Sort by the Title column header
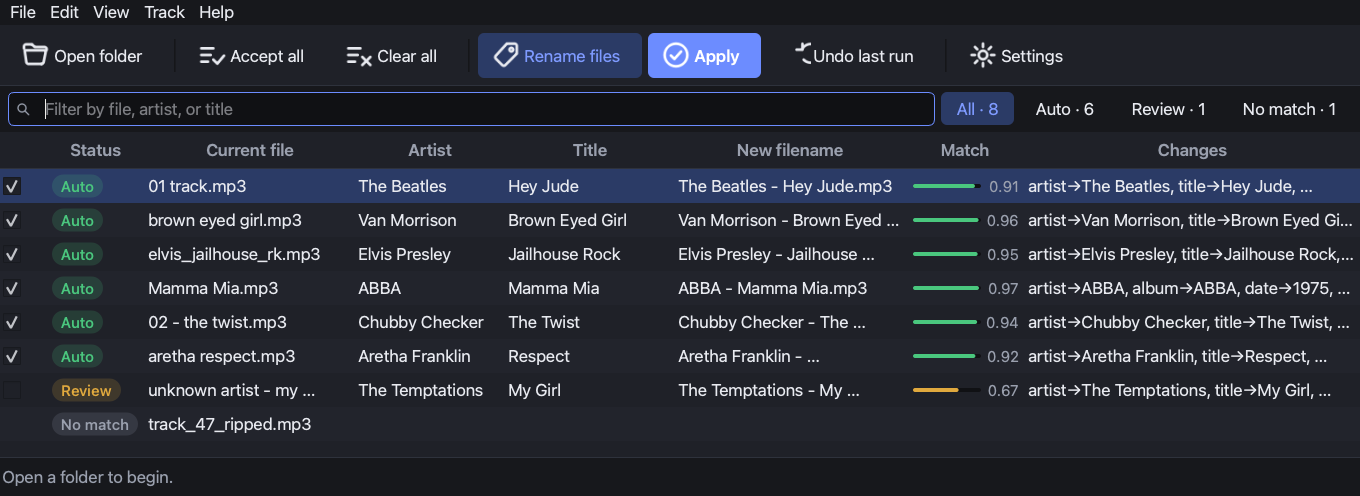 click(x=590, y=150)
